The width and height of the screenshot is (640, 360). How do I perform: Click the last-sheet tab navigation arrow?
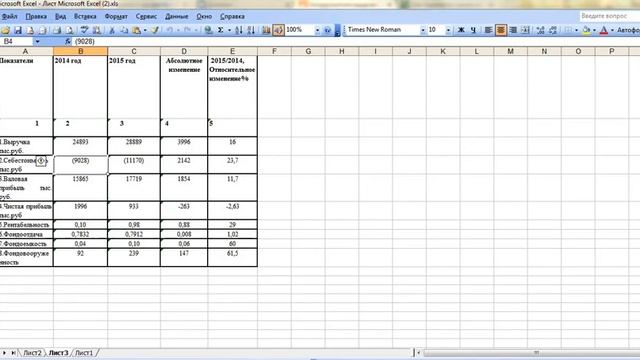(x=13, y=353)
